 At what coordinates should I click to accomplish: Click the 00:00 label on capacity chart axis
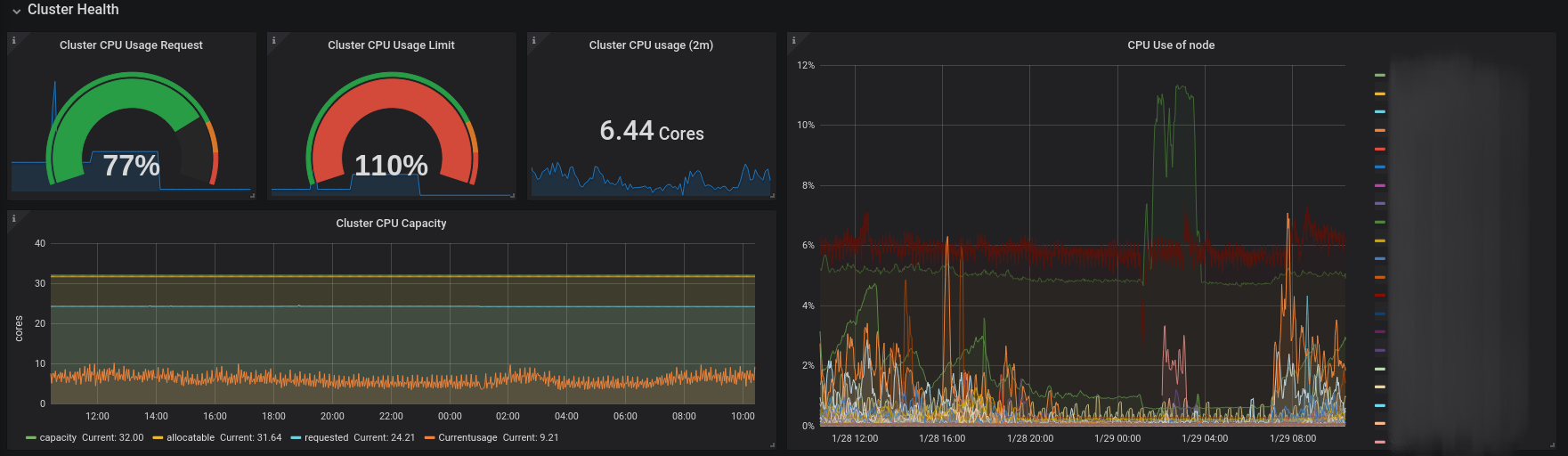pyautogui.click(x=450, y=417)
